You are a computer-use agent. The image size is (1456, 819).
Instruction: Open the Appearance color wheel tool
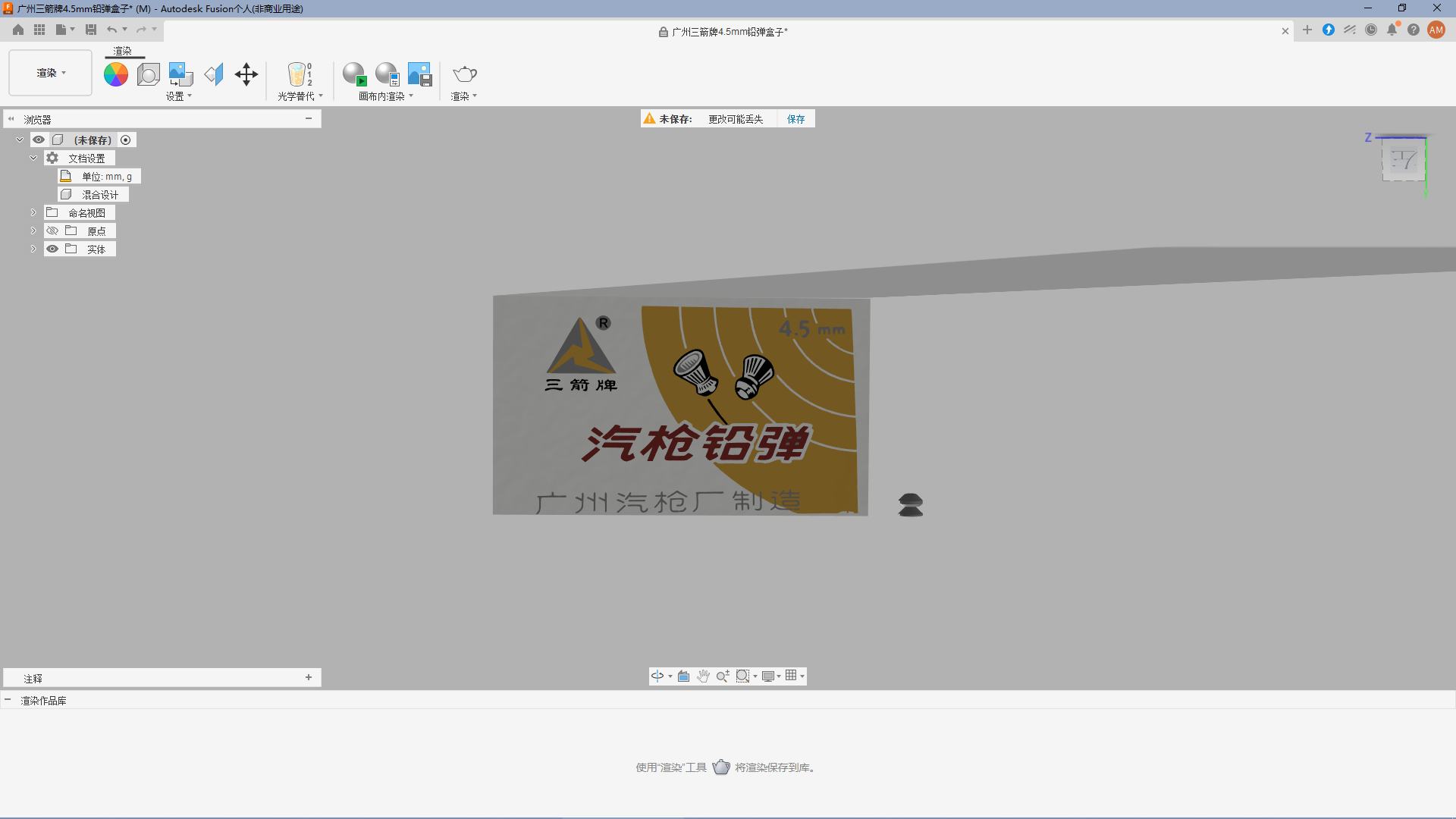coord(116,74)
